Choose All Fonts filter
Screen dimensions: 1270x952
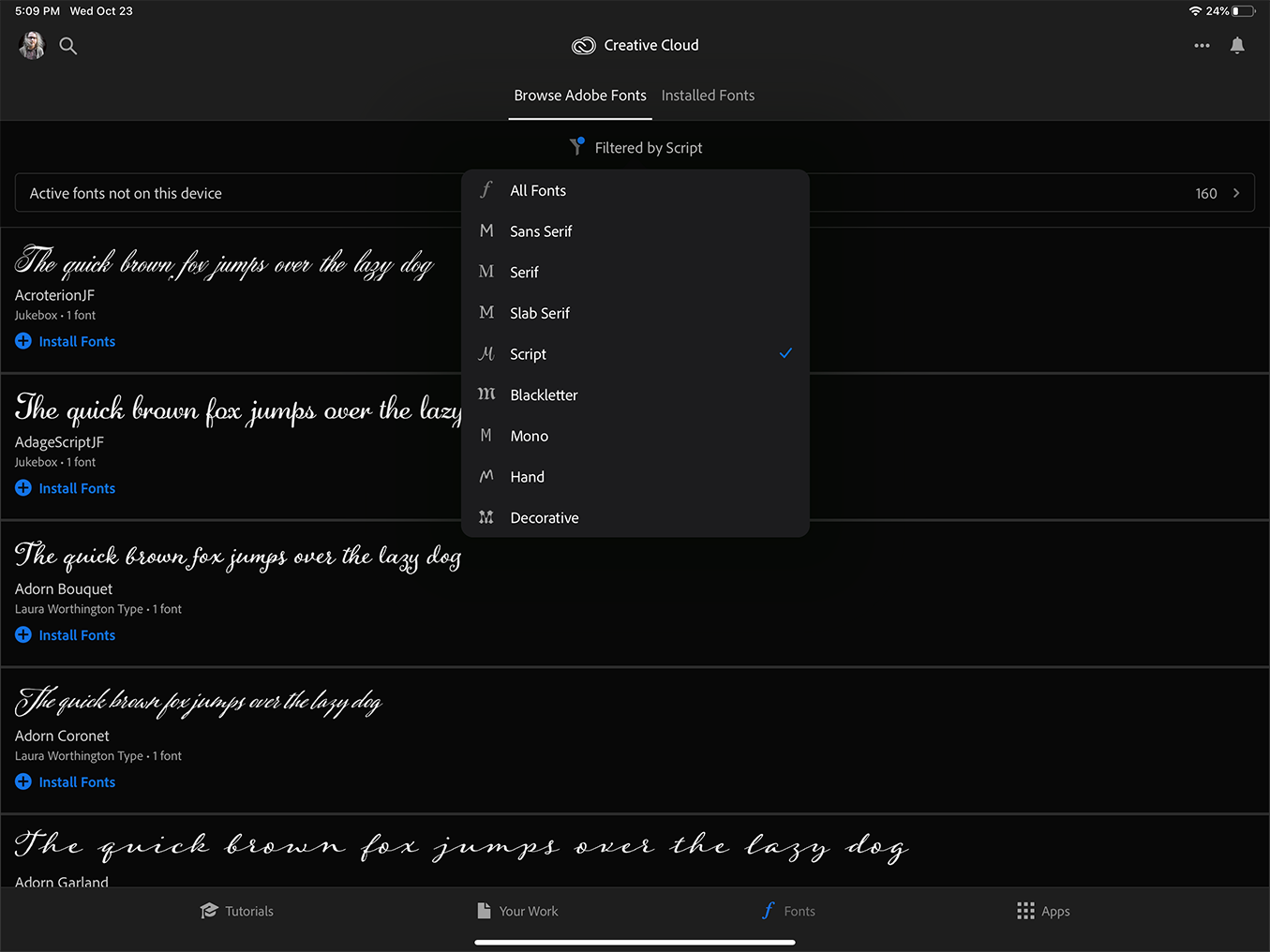click(635, 190)
